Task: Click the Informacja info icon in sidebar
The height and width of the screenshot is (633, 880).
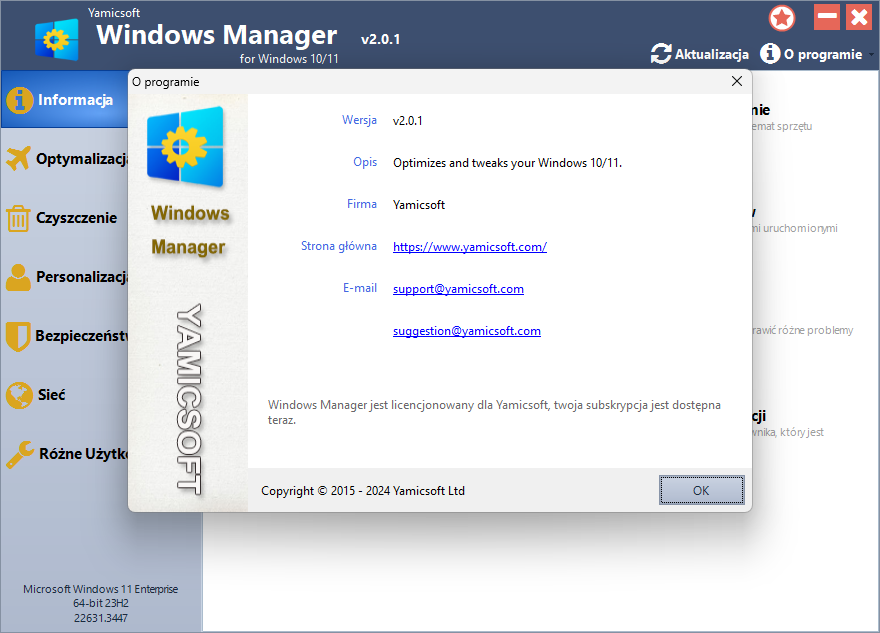Action: click(20, 100)
